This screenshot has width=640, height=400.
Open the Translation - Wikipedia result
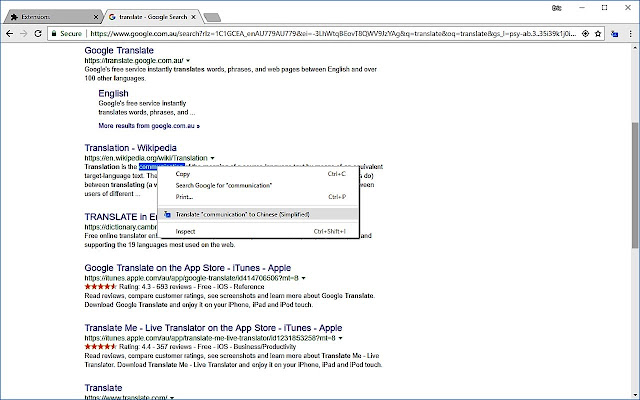(131, 148)
